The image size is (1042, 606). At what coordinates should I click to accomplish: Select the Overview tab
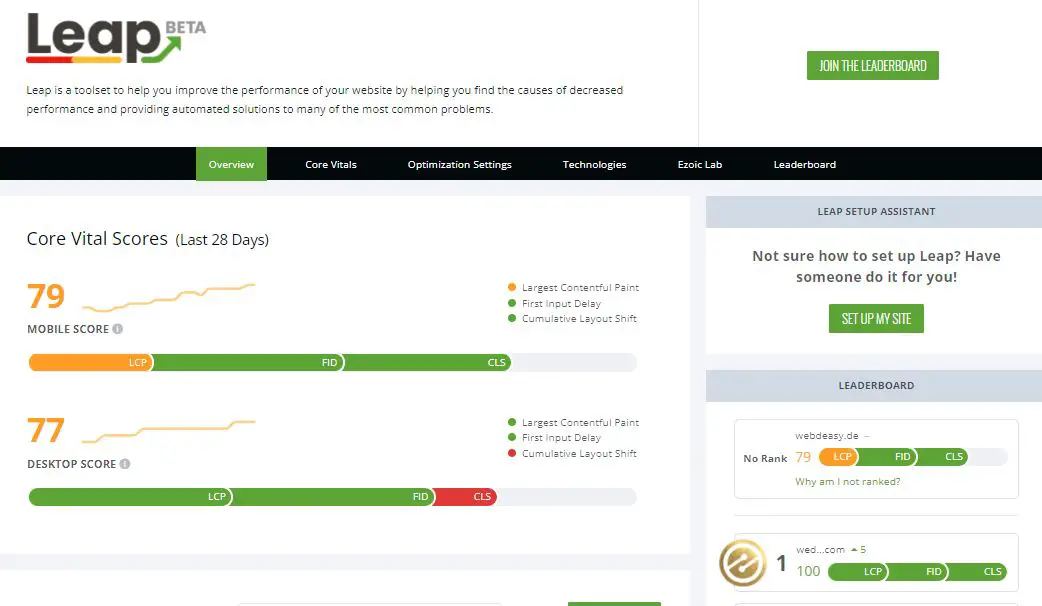pyautogui.click(x=231, y=164)
